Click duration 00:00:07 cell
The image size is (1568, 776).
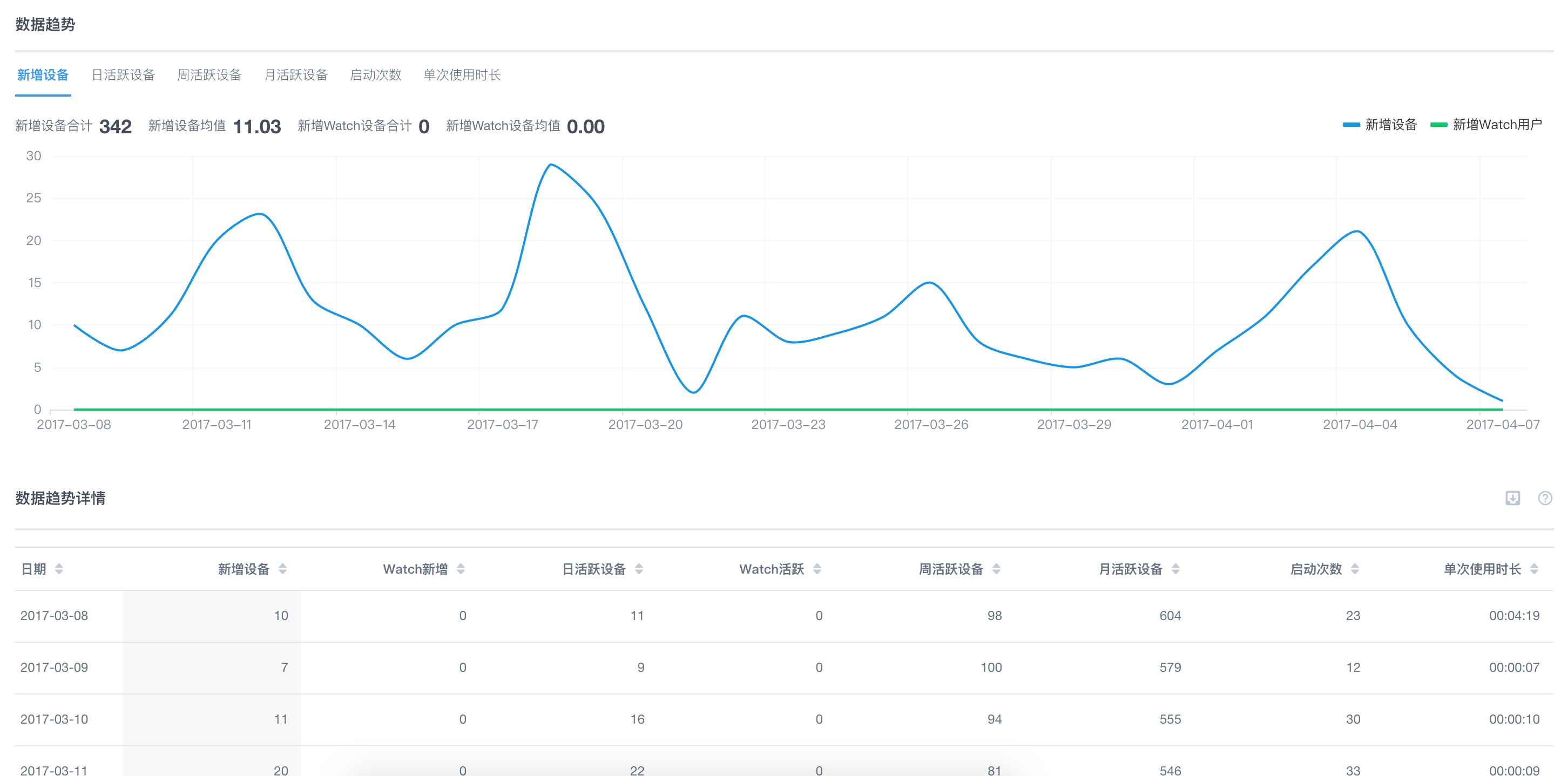pyautogui.click(x=1514, y=667)
